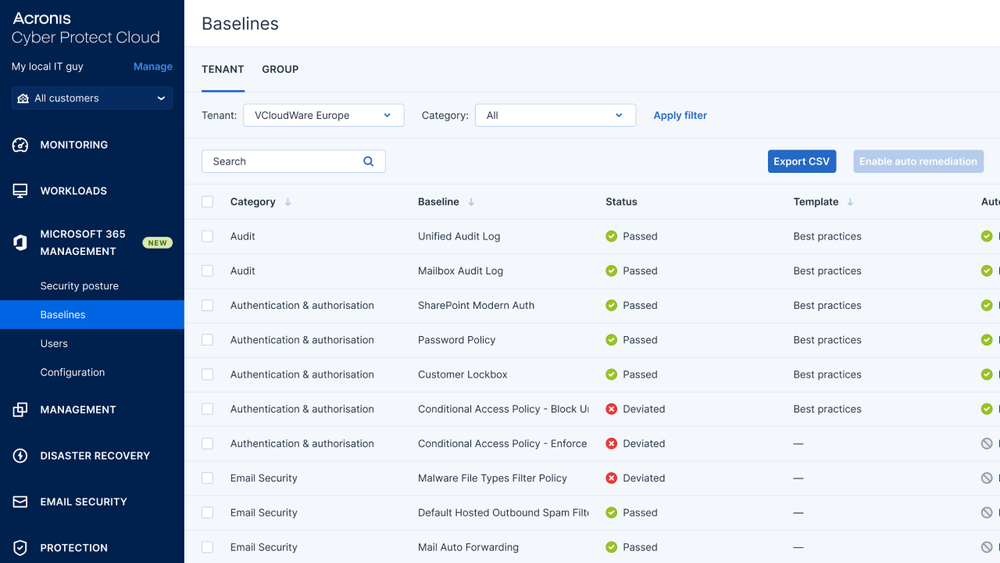Click the Management icon in sidebar
1000x563 pixels.
(20, 409)
